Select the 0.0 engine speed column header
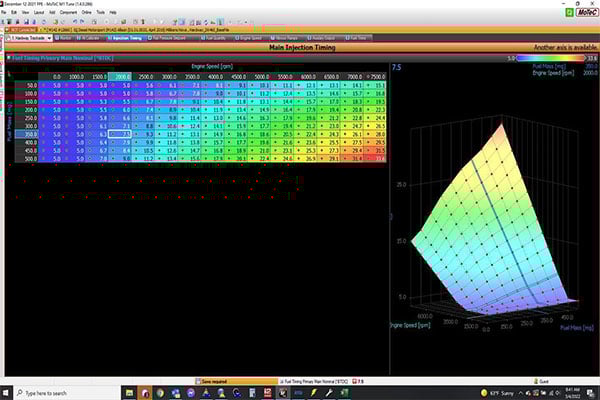 (50, 77)
